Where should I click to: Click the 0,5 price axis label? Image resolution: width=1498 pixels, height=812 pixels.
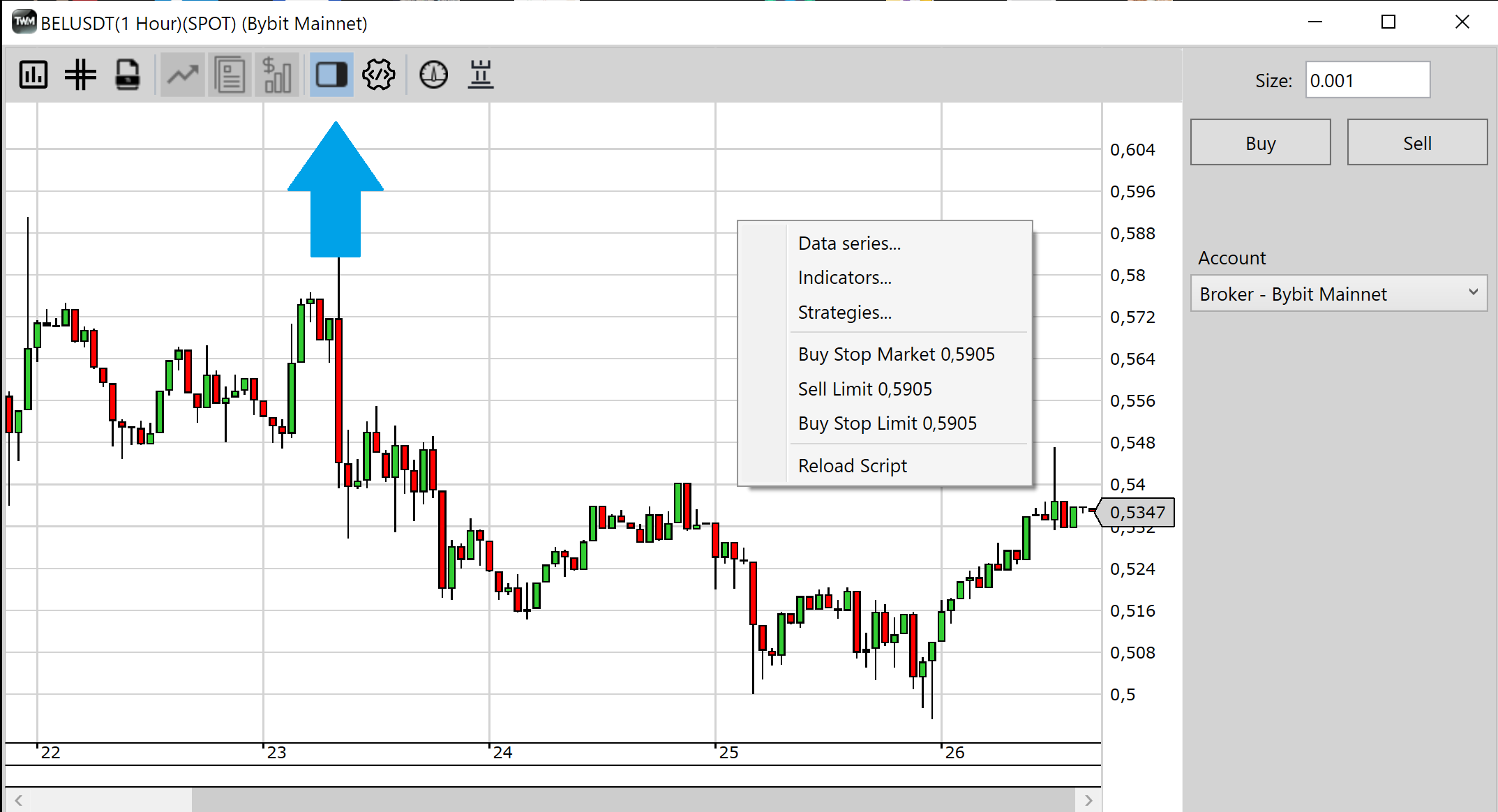[x=1123, y=695]
